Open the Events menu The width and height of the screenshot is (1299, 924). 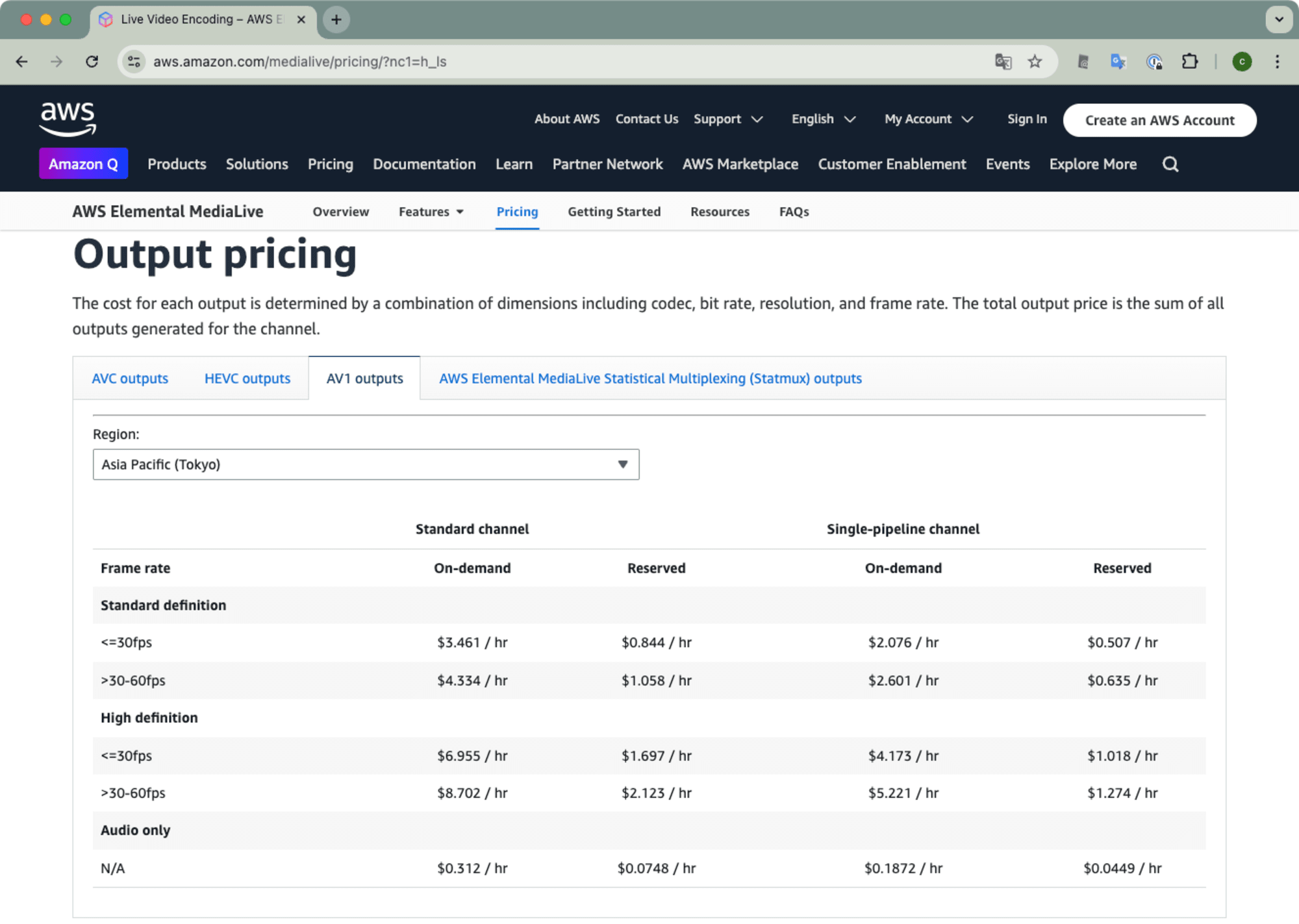point(1007,164)
